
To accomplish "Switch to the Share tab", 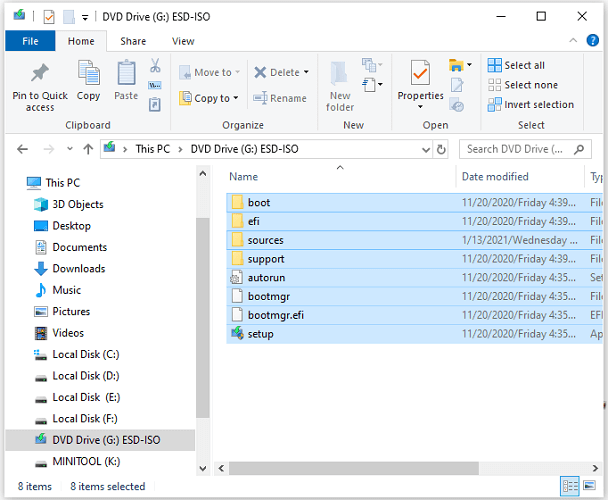I will [x=133, y=41].
